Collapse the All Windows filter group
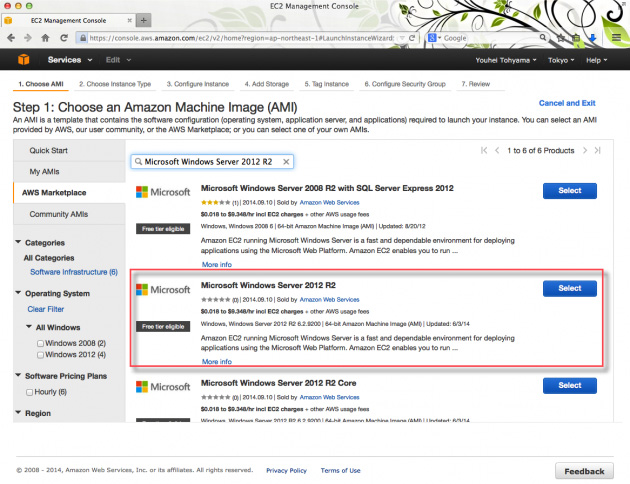Image resolution: width=630 pixels, height=484 pixels. [29, 327]
